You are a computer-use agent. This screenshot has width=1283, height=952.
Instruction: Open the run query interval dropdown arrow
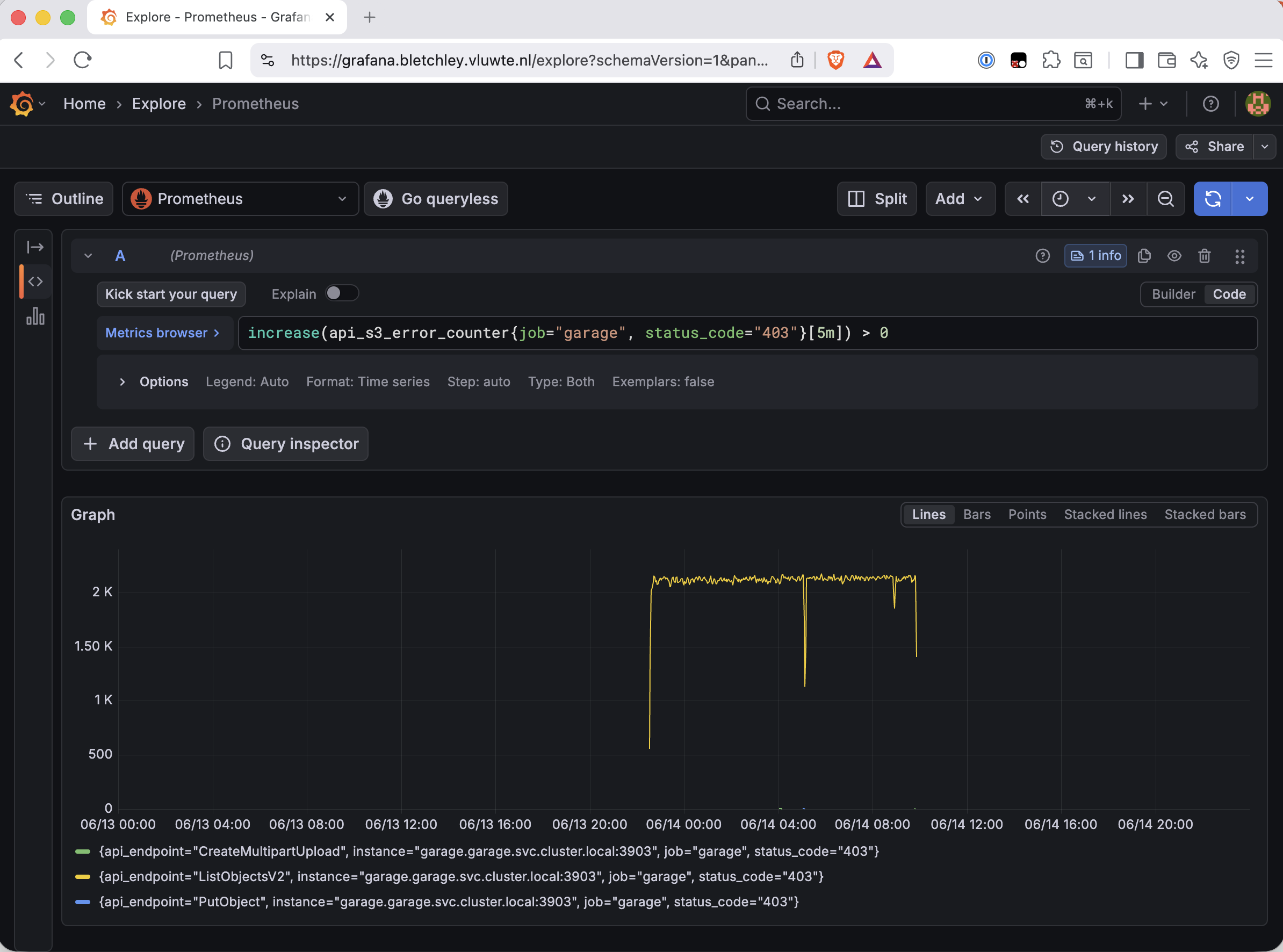point(1249,199)
